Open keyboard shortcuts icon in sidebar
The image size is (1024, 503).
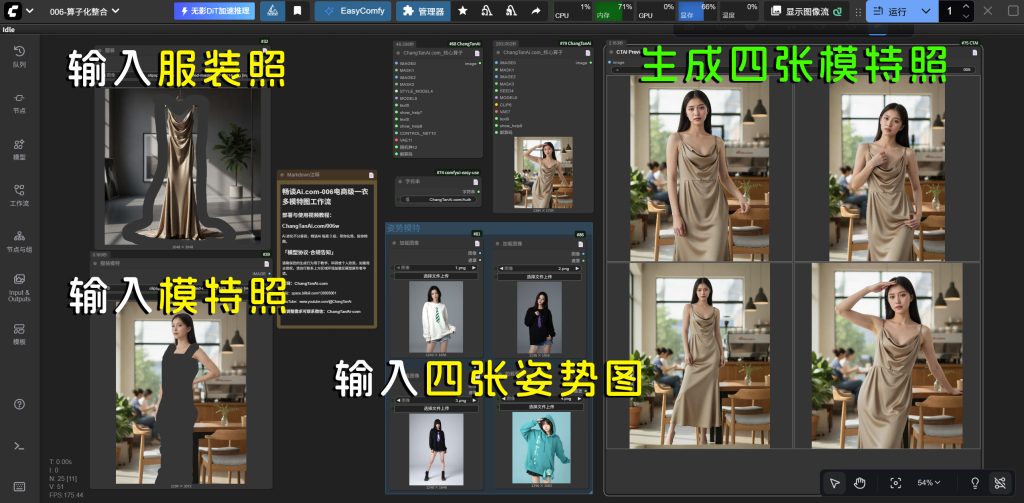19,487
